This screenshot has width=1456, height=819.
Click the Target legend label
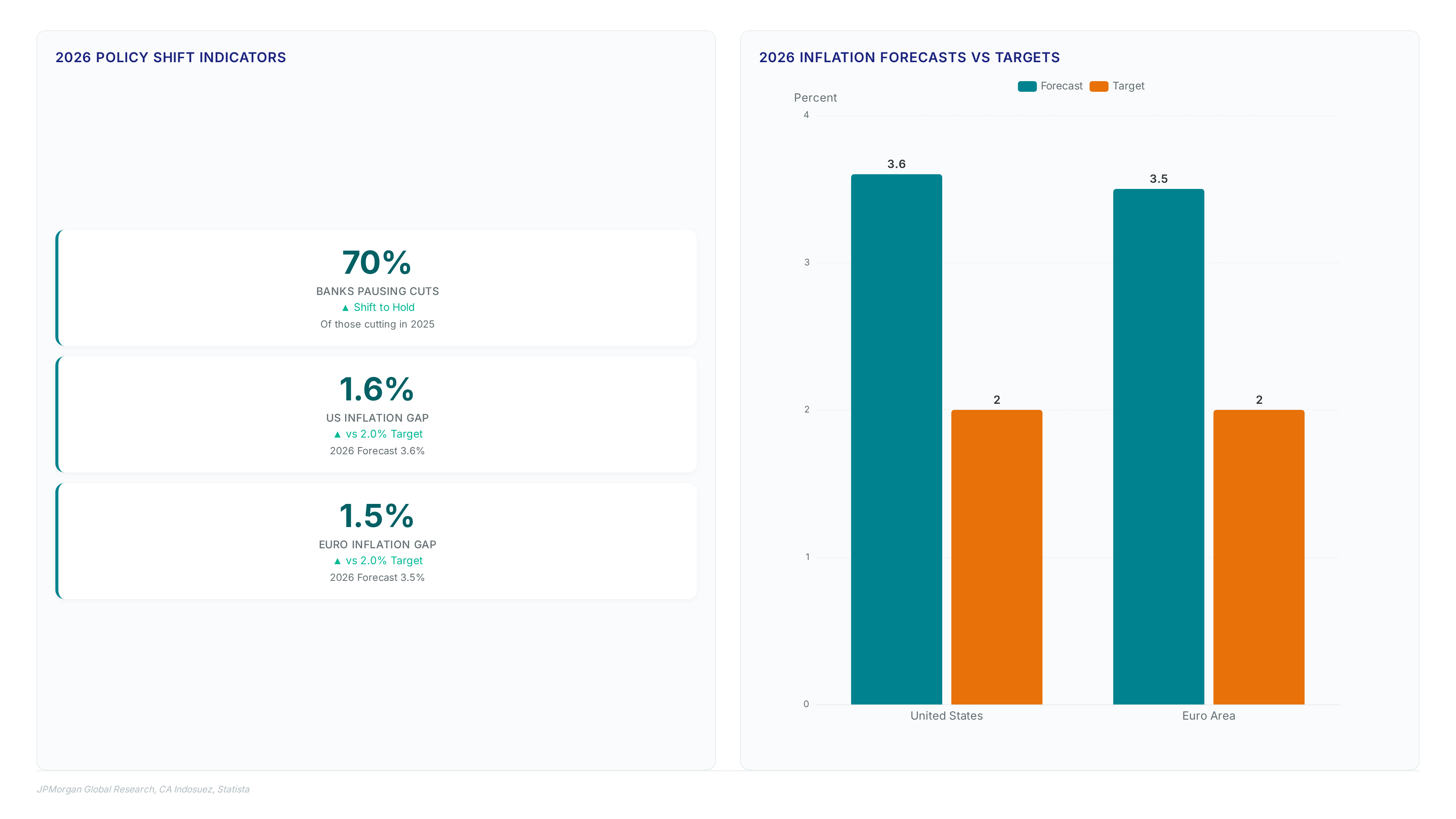(1128, 86)
